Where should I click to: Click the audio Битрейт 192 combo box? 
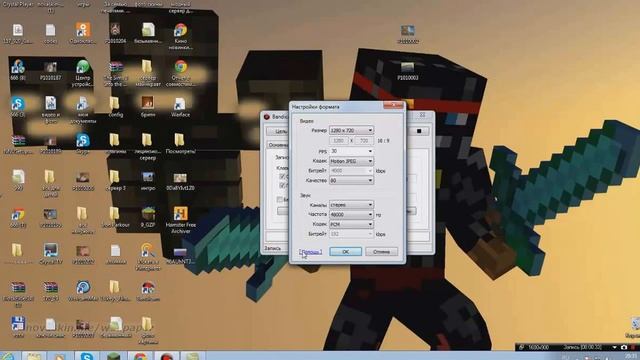coord(351,234)
